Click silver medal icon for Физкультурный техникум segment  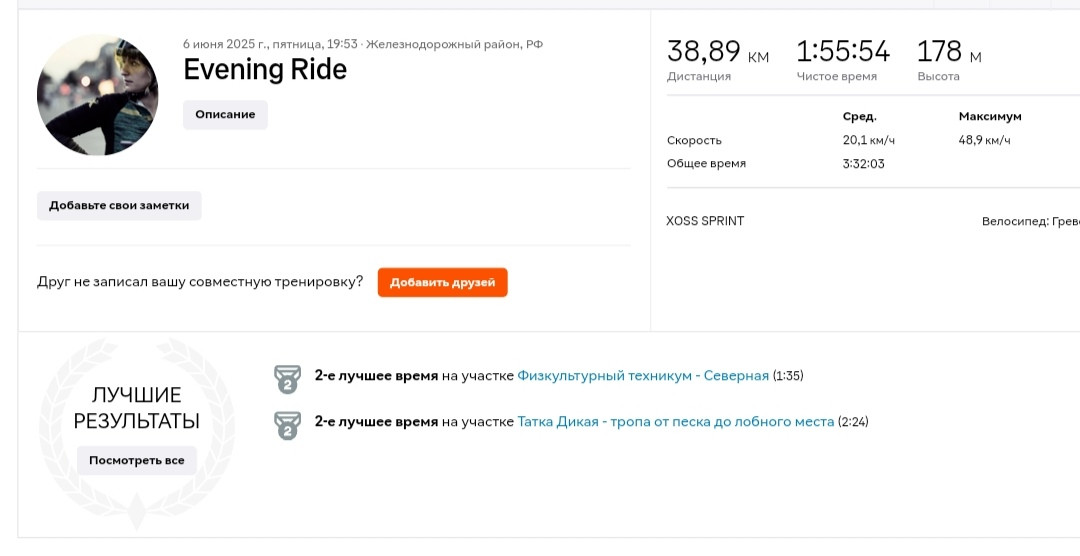click(287, 379)
